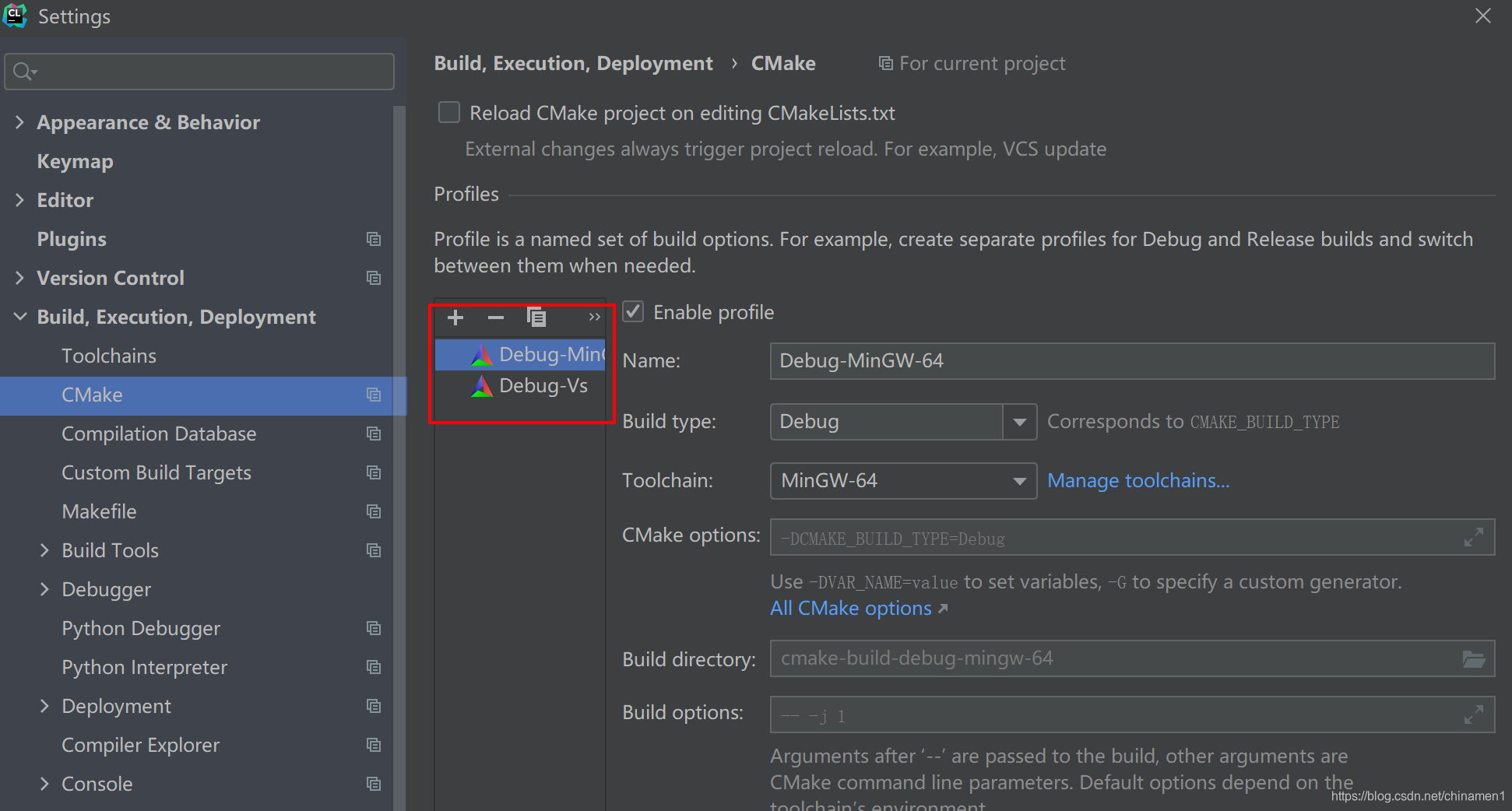Screen dimensions: 1512x811
Task: Click settings tree vertical scrollbar
Action: (x=399, y=458)
